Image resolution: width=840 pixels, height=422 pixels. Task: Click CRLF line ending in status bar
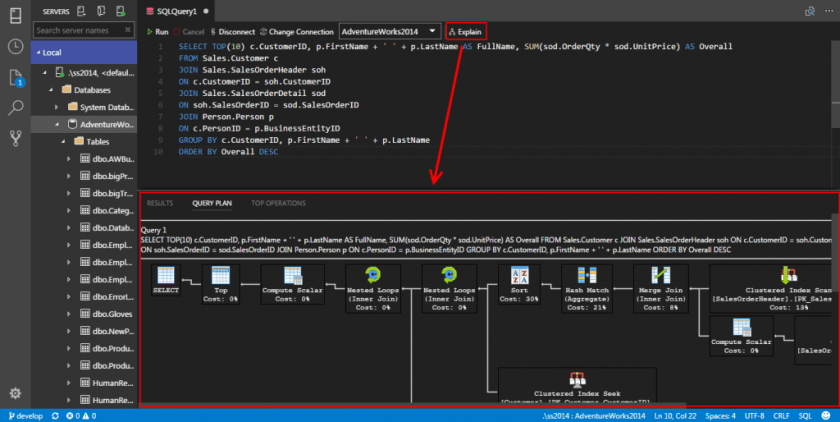tap(781, 416)
